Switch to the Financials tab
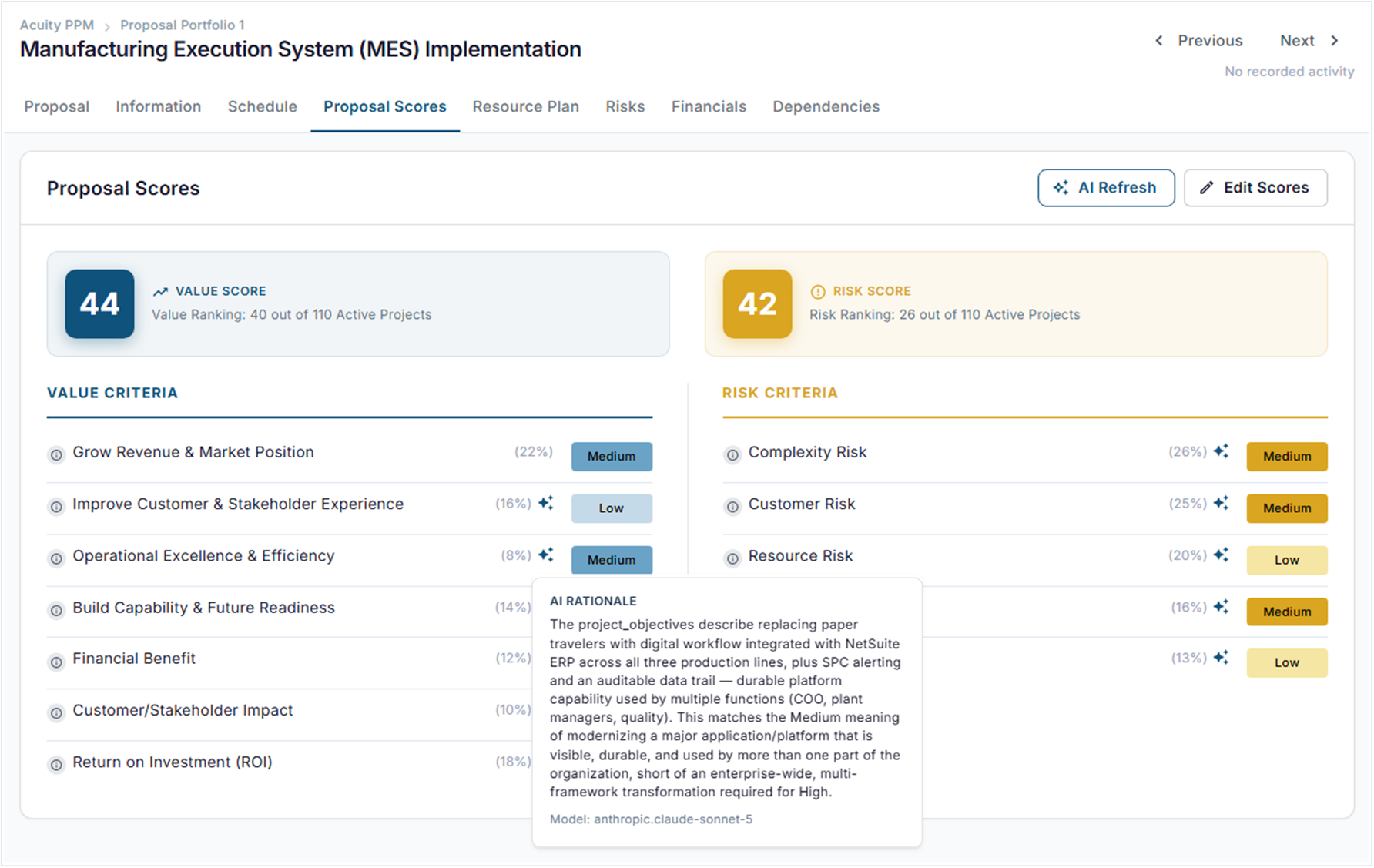The height and width of the screenshot is (868, 1374). [x=709, y=107]
